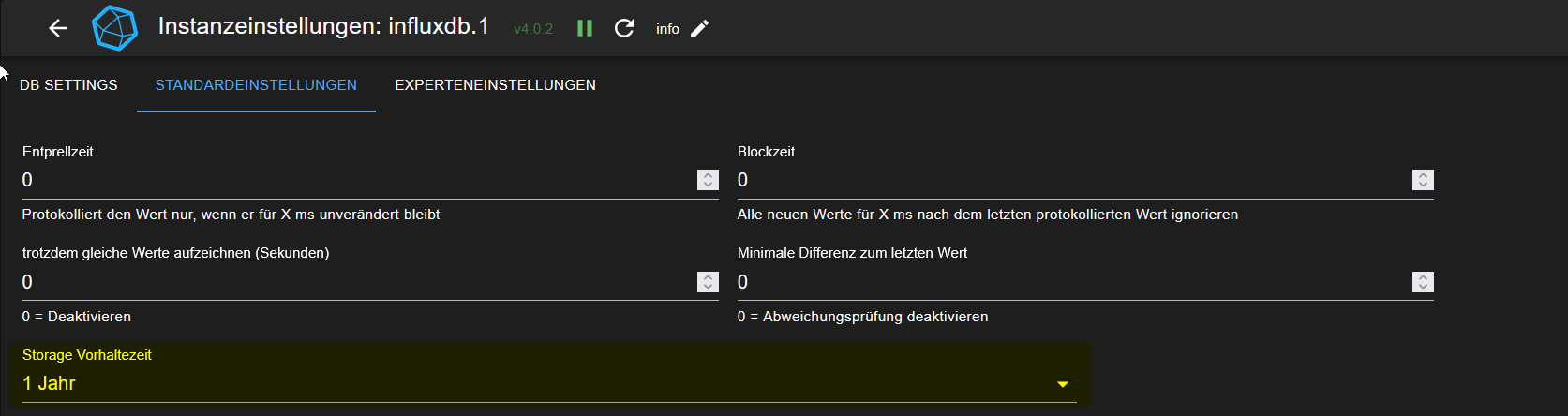Switch to EXPERTENEINSTELLUNGEN tab

(x=495, y=85)
